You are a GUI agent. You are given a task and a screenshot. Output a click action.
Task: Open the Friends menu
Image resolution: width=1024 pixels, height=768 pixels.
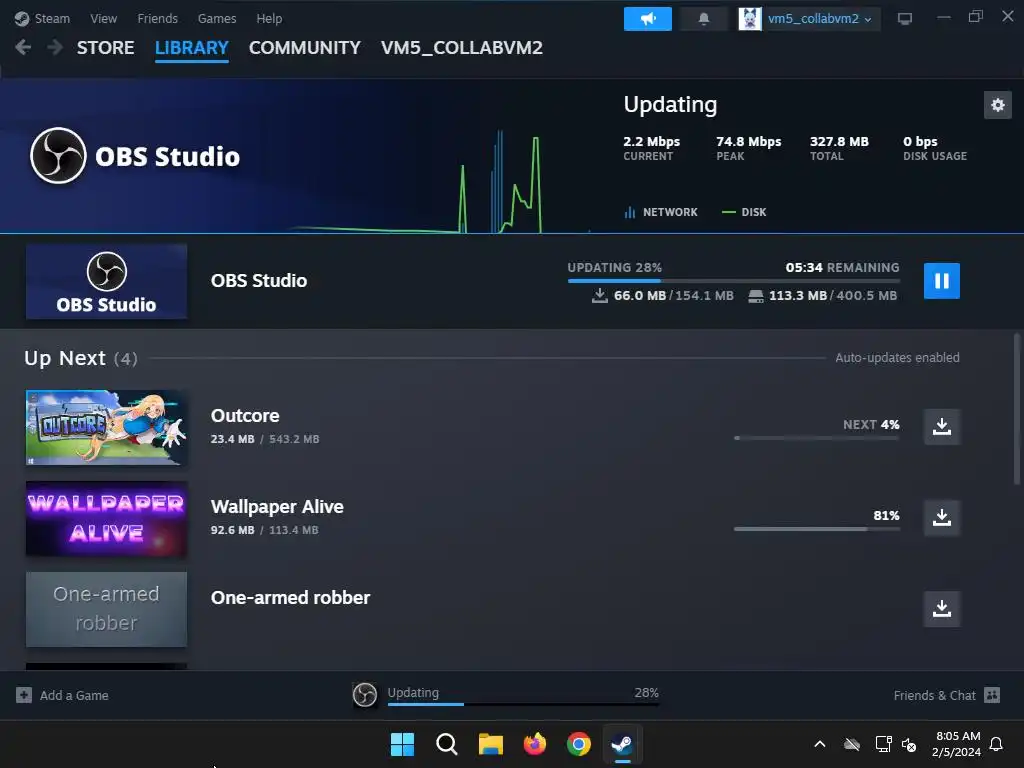pos(157,19)
